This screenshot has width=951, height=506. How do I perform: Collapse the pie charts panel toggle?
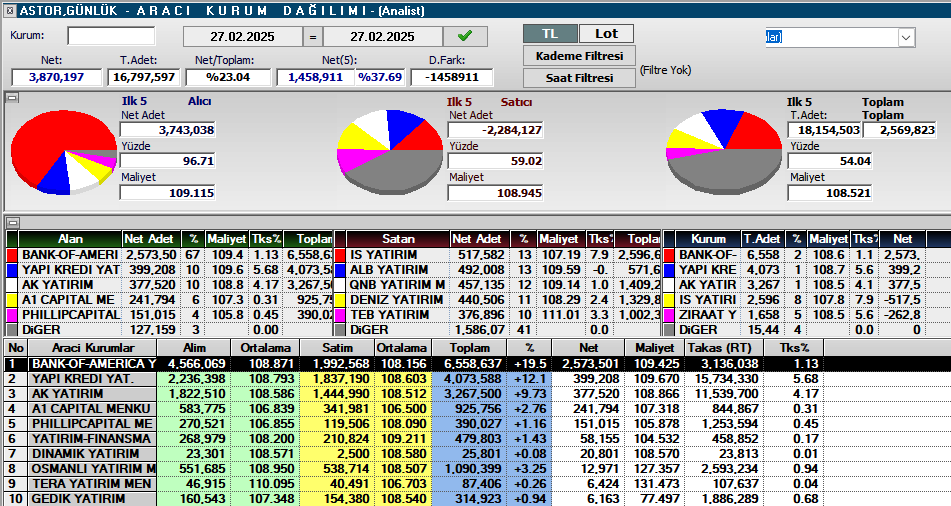pyautogui.click(x=12, y=98)
